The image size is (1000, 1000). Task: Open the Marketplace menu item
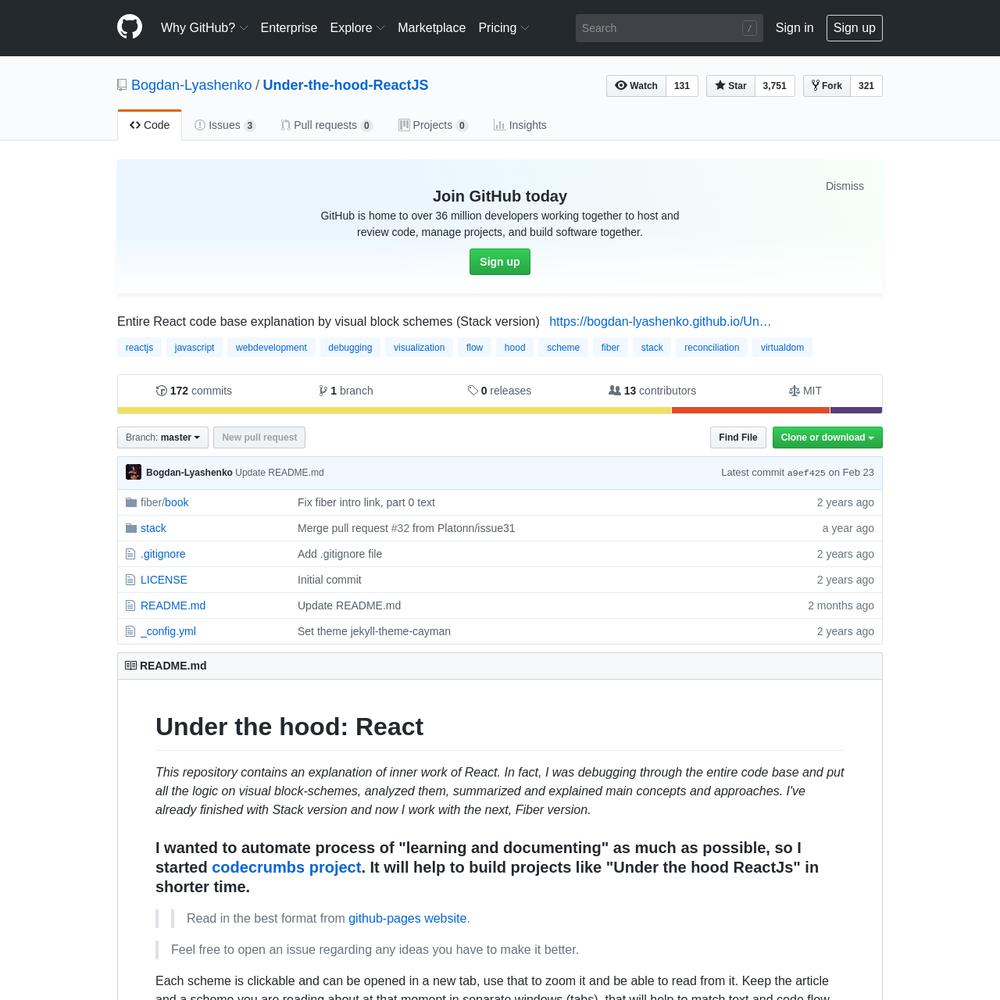click(431, 27)
